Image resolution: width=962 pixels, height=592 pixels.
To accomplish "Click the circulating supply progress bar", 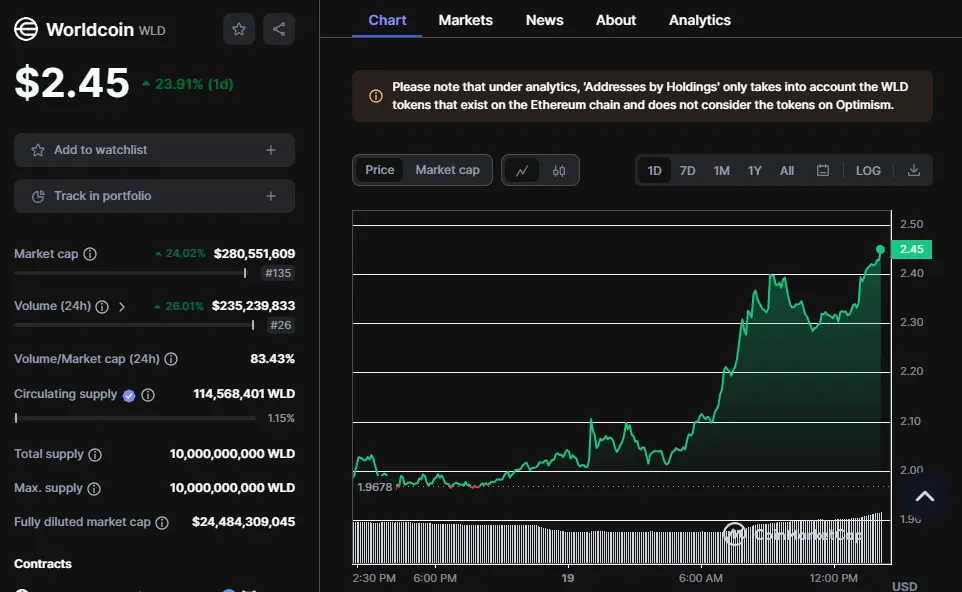I will click(135, 418).
